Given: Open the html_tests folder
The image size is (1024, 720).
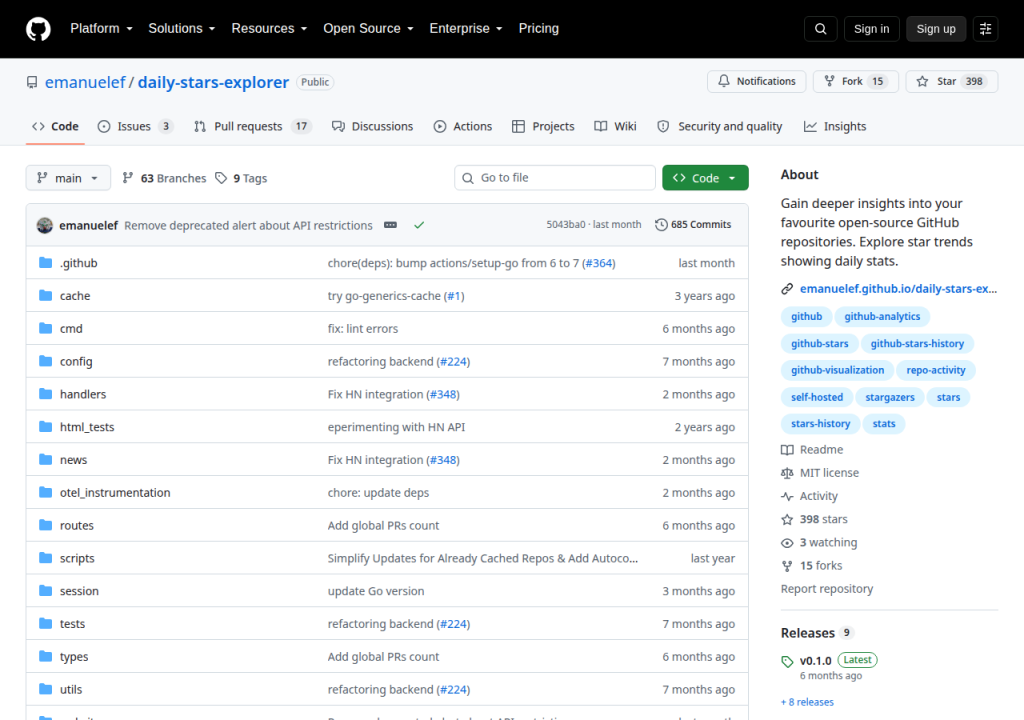Looking at the screenshot, I should tap(87, 427).
